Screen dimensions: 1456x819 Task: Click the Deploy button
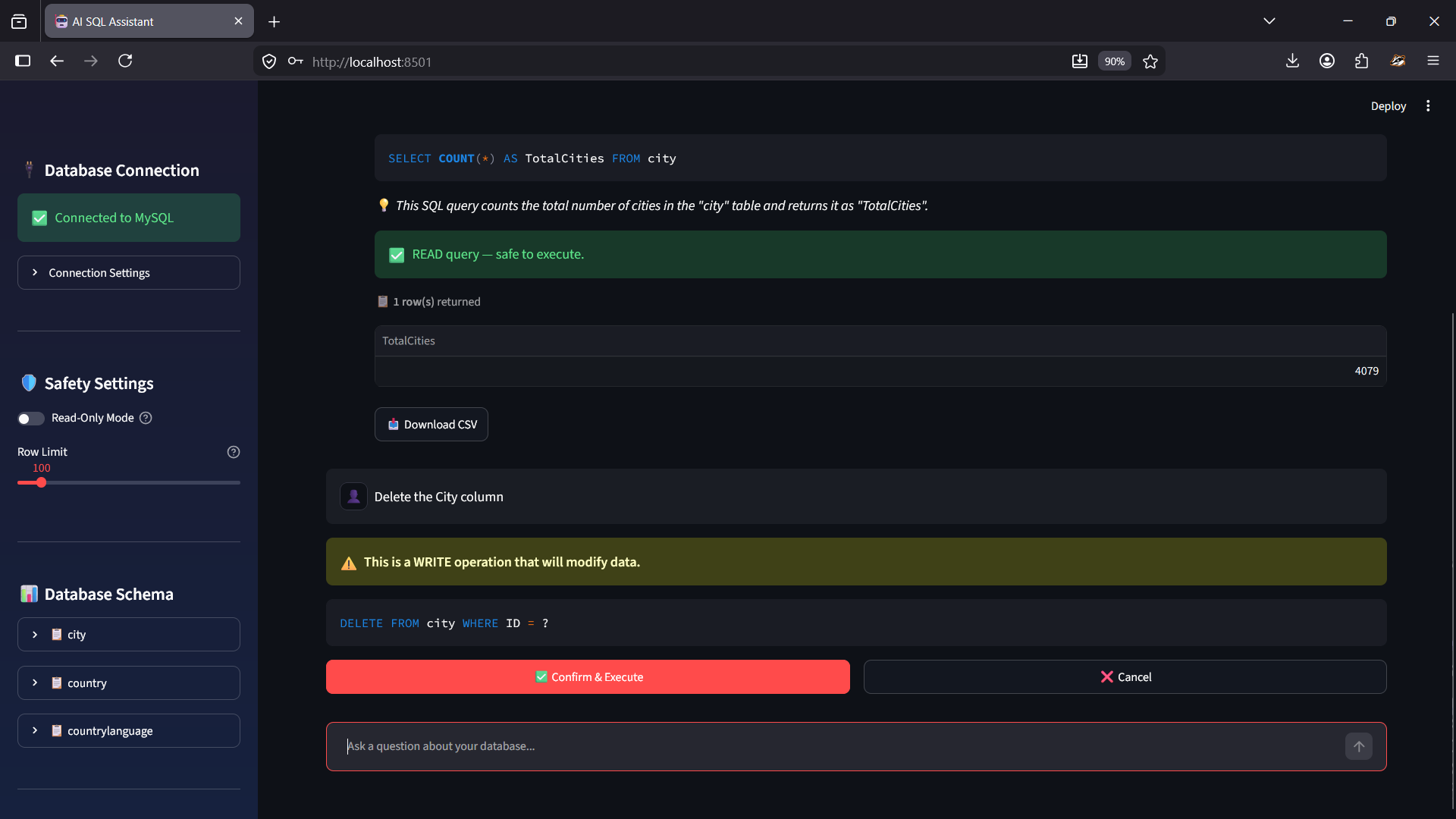(x=1389, y=106)
